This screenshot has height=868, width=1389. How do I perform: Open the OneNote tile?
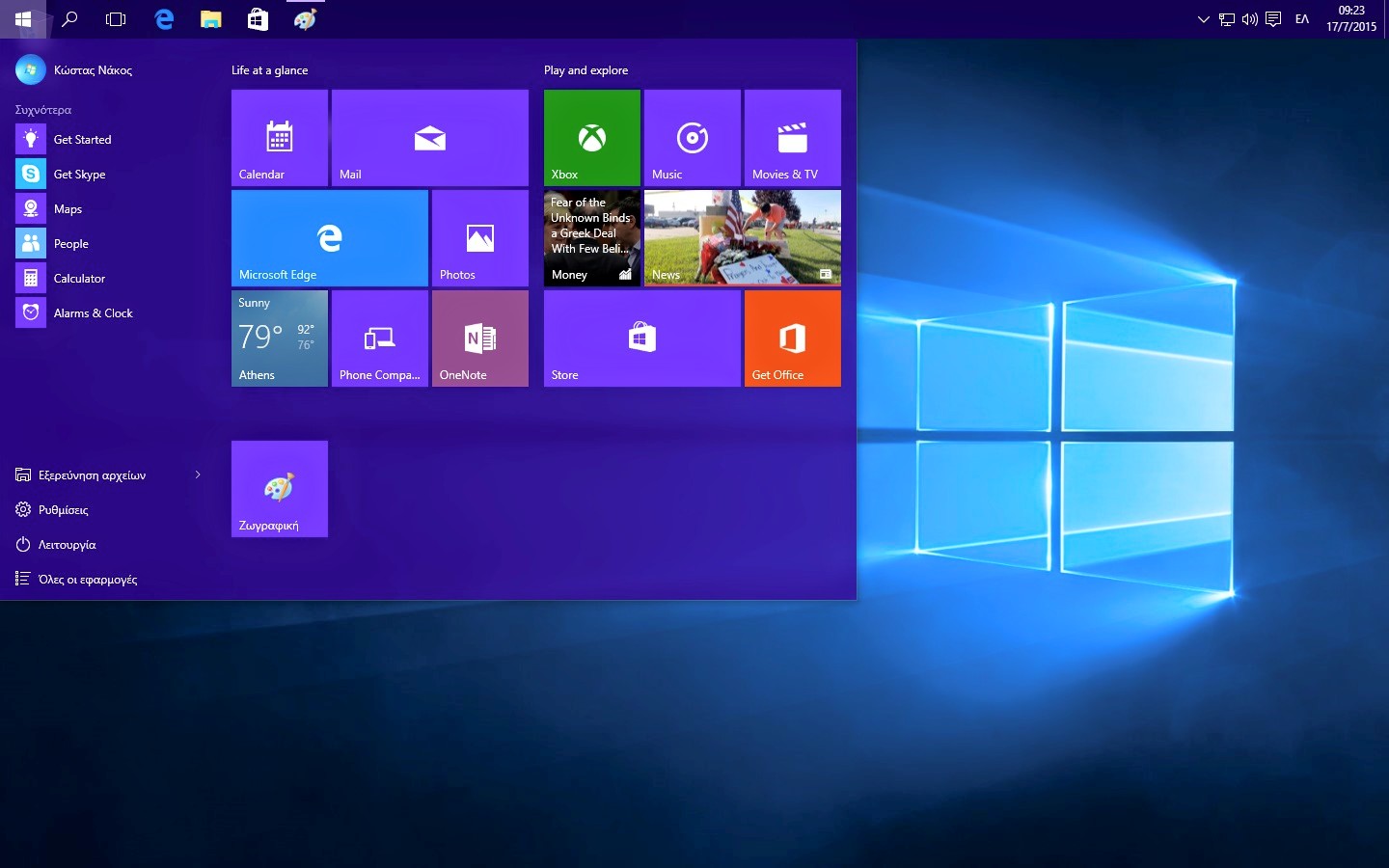click(479, 339)
